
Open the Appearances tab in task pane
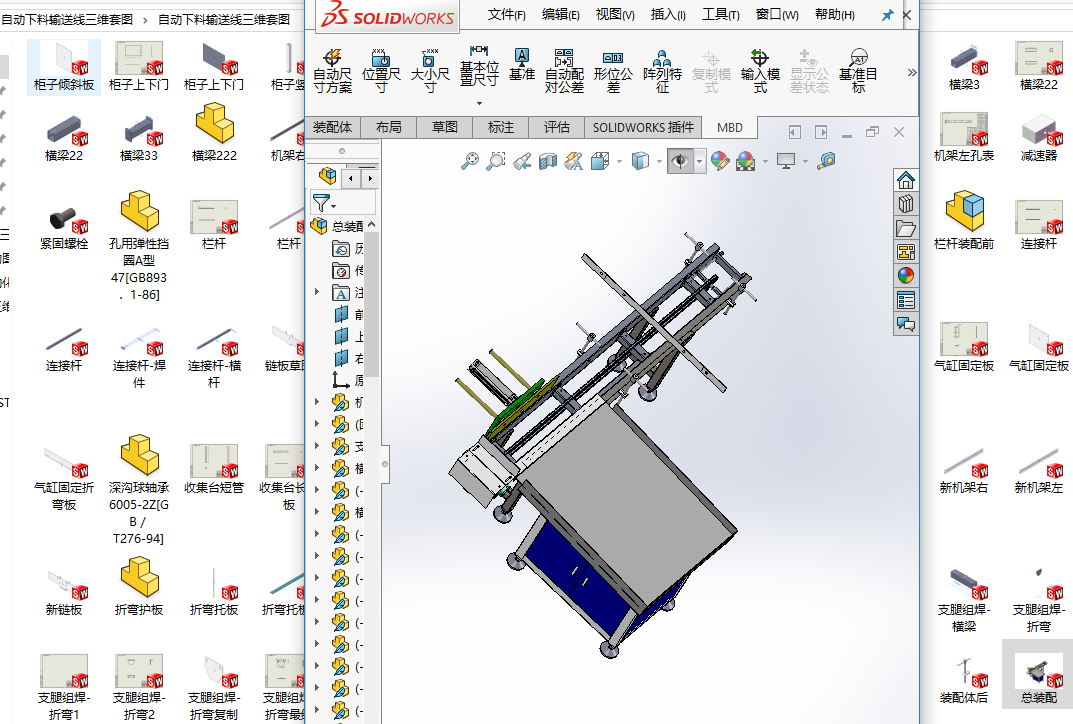coord(906,276)
